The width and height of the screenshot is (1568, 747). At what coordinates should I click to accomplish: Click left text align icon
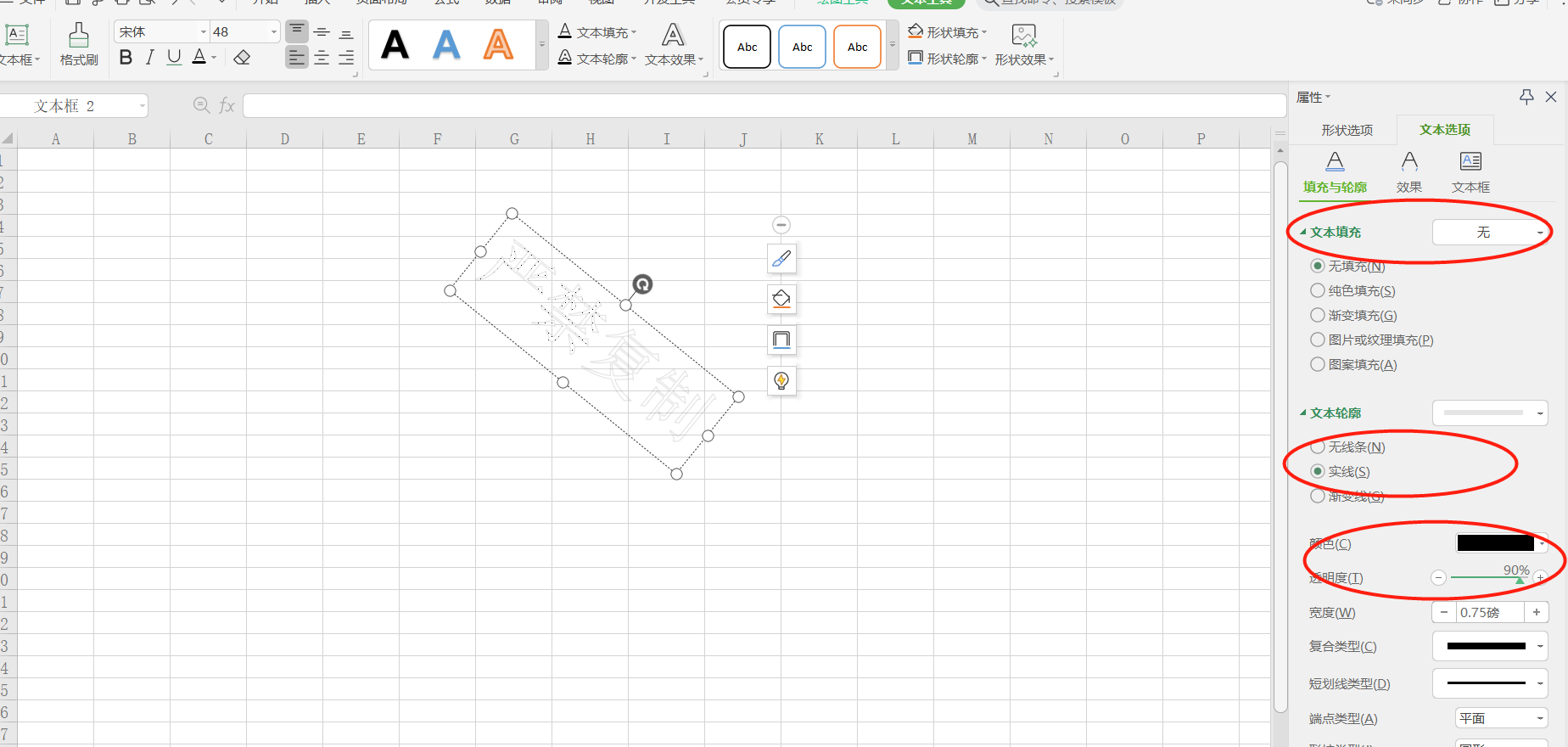[297, 58]
